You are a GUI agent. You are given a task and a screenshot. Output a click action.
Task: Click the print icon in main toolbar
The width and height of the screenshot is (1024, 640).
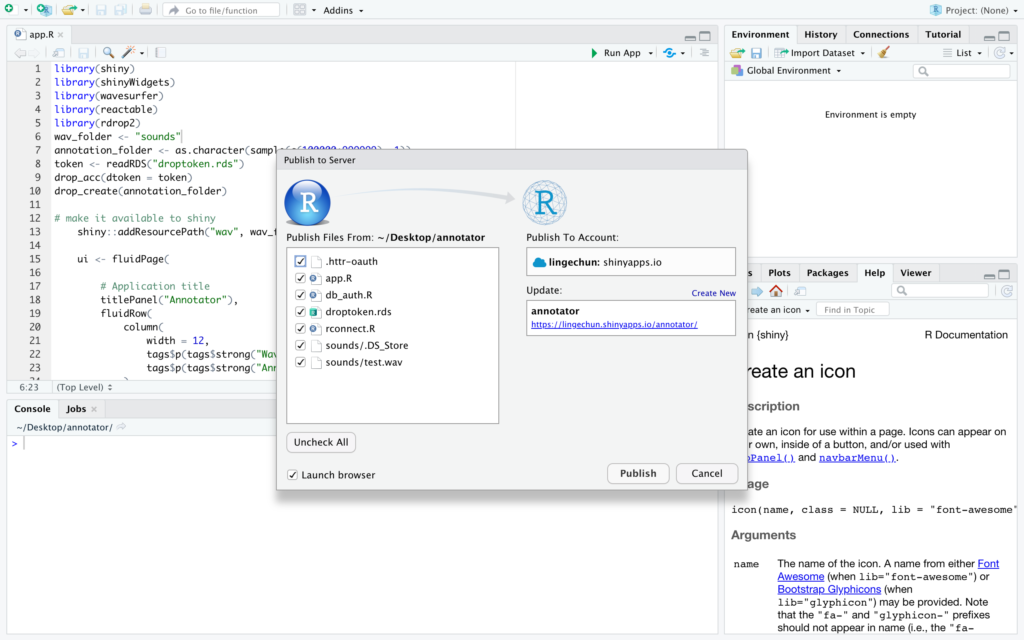click(146, 10)
